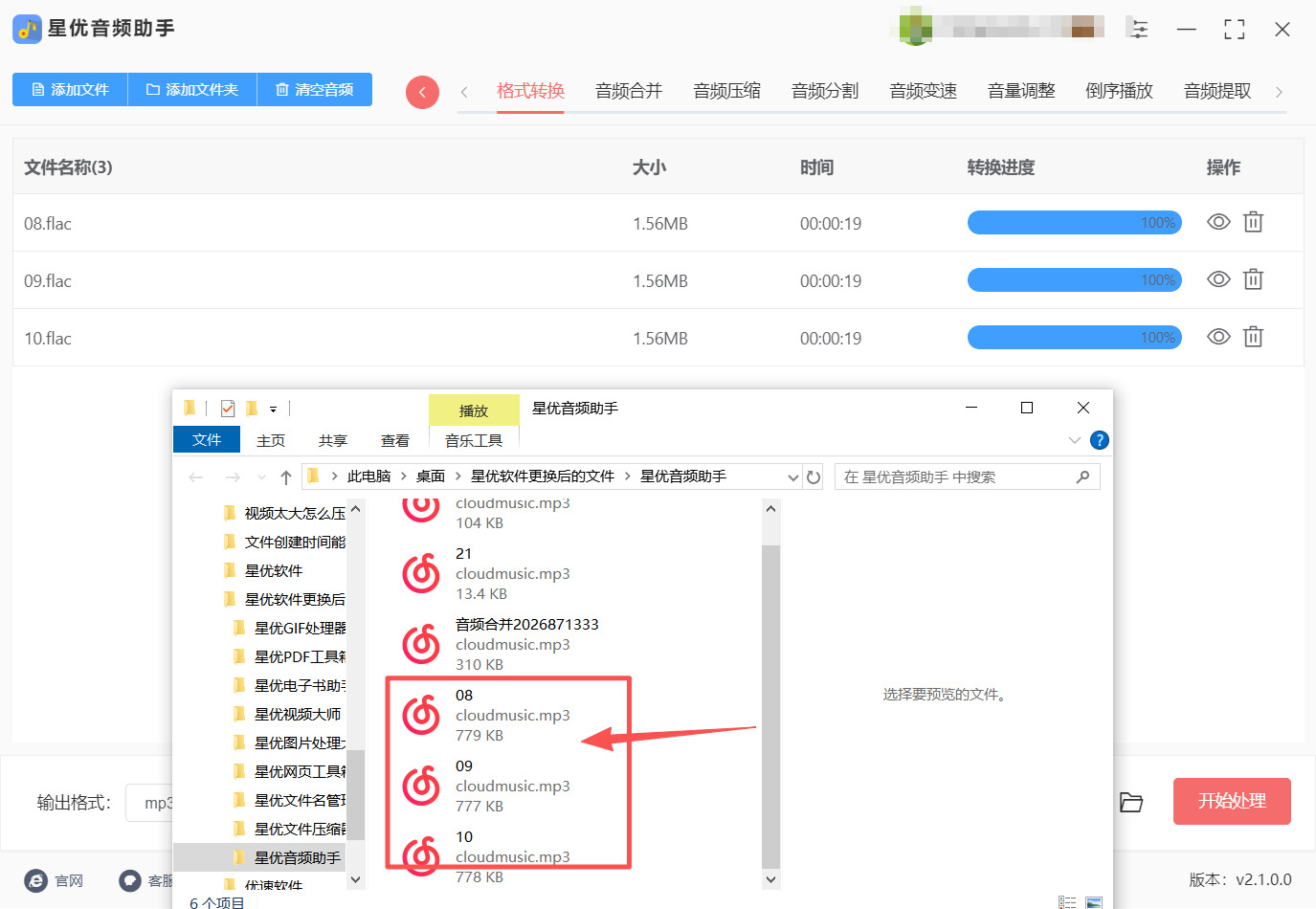Click the properties icon in Quick Access toolbar
1316x909 pixels.
click(x=228, y=409)
